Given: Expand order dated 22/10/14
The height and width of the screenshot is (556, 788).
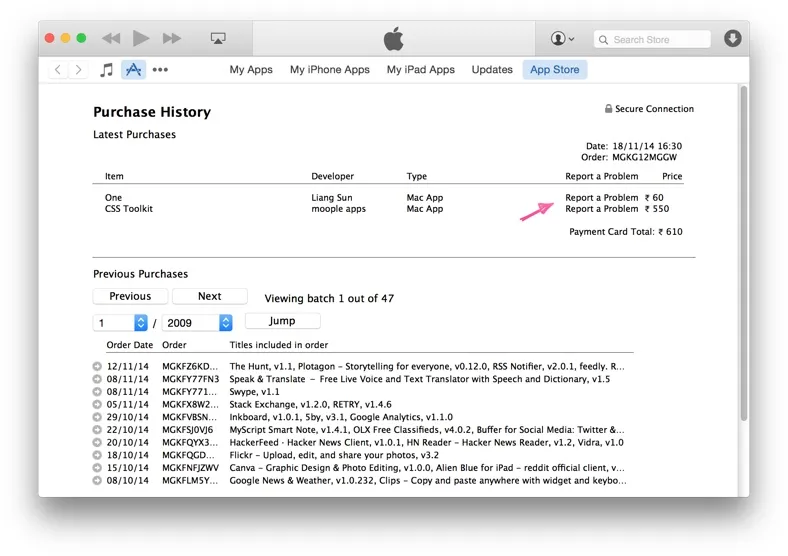Looking at the screenshot, I should tap(97, 430).
